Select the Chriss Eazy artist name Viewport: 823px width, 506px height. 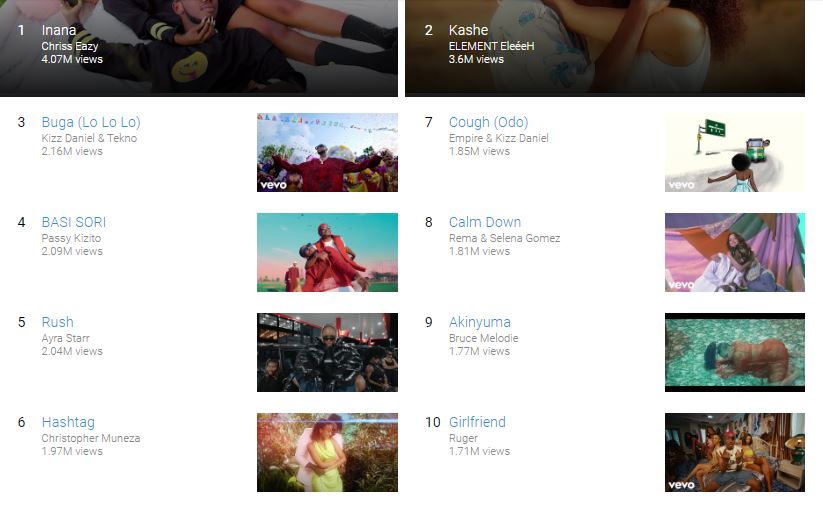pos(70,46)
